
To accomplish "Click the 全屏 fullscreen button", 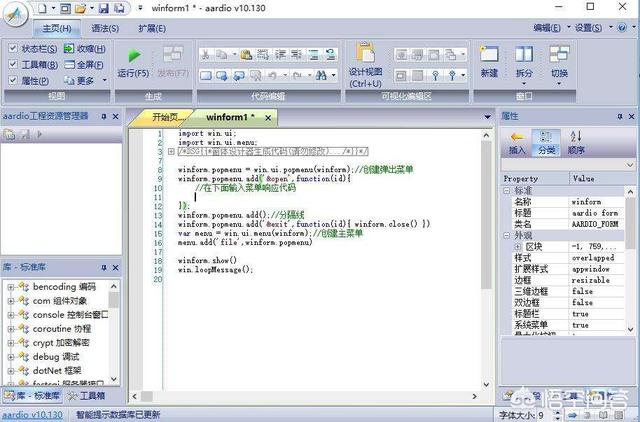I will tap(85, 65).
